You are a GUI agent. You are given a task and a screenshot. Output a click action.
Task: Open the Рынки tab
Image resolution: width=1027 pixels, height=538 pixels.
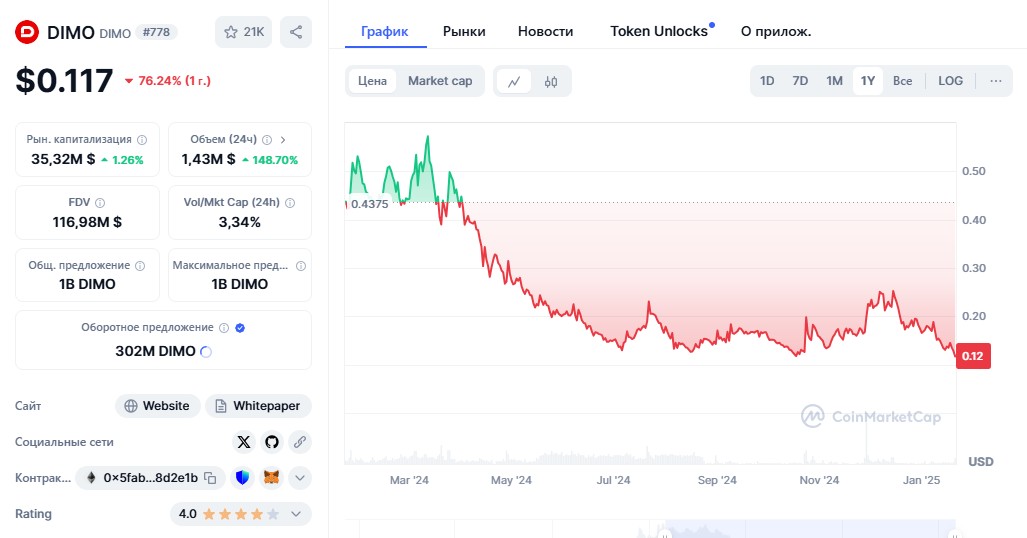(x=464, y=31)
